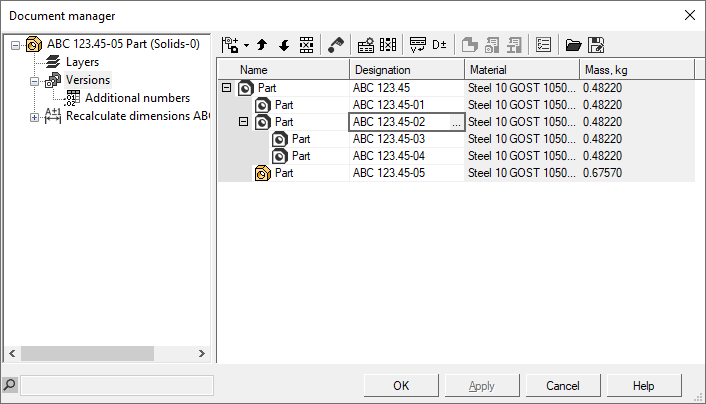This screenshot has height=404, width=706.
Task: Click the move up arrow in toolbar
Action: tap(262, 45)
